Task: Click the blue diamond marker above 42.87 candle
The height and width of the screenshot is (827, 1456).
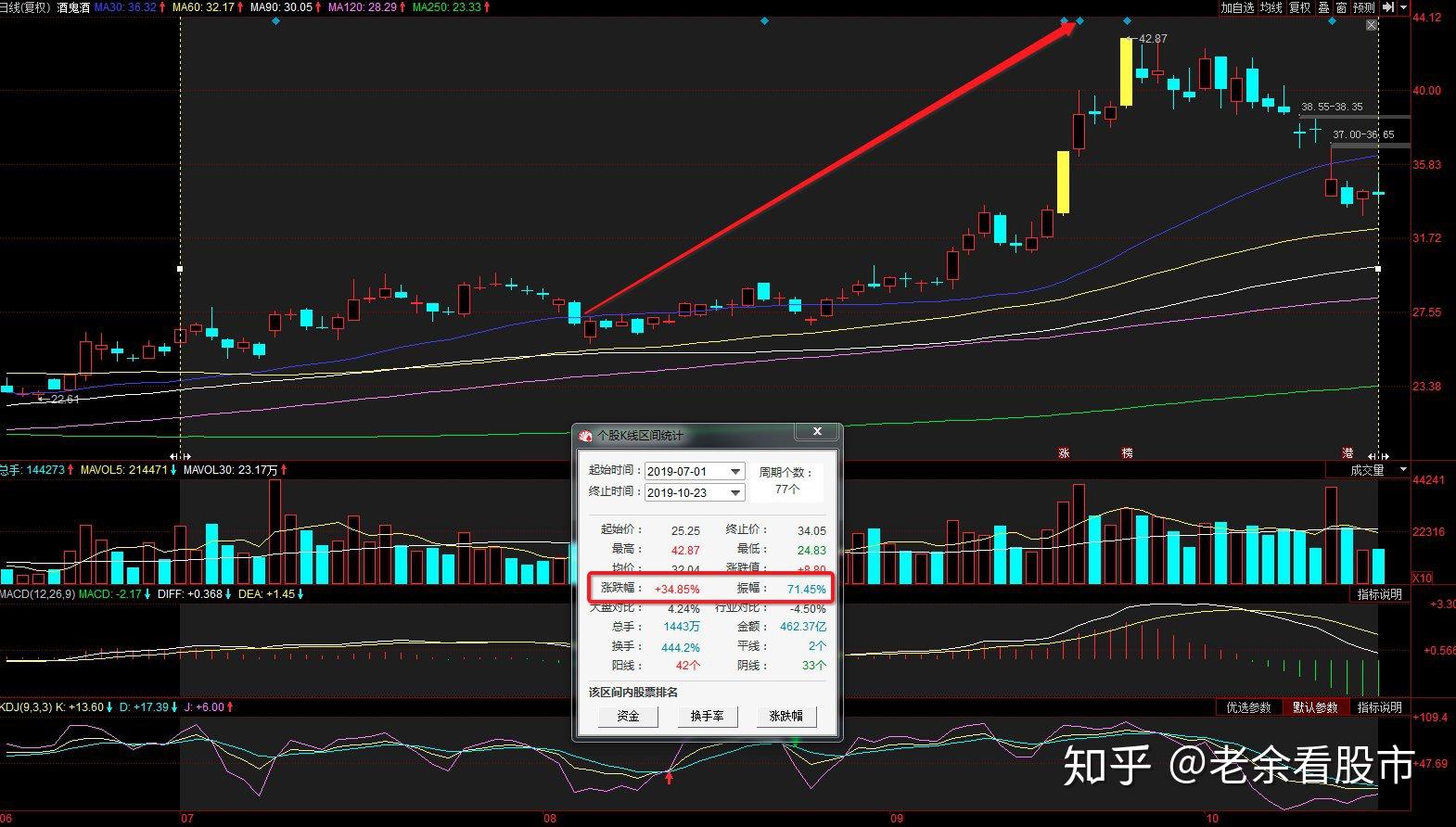Action: [1127, 20]
